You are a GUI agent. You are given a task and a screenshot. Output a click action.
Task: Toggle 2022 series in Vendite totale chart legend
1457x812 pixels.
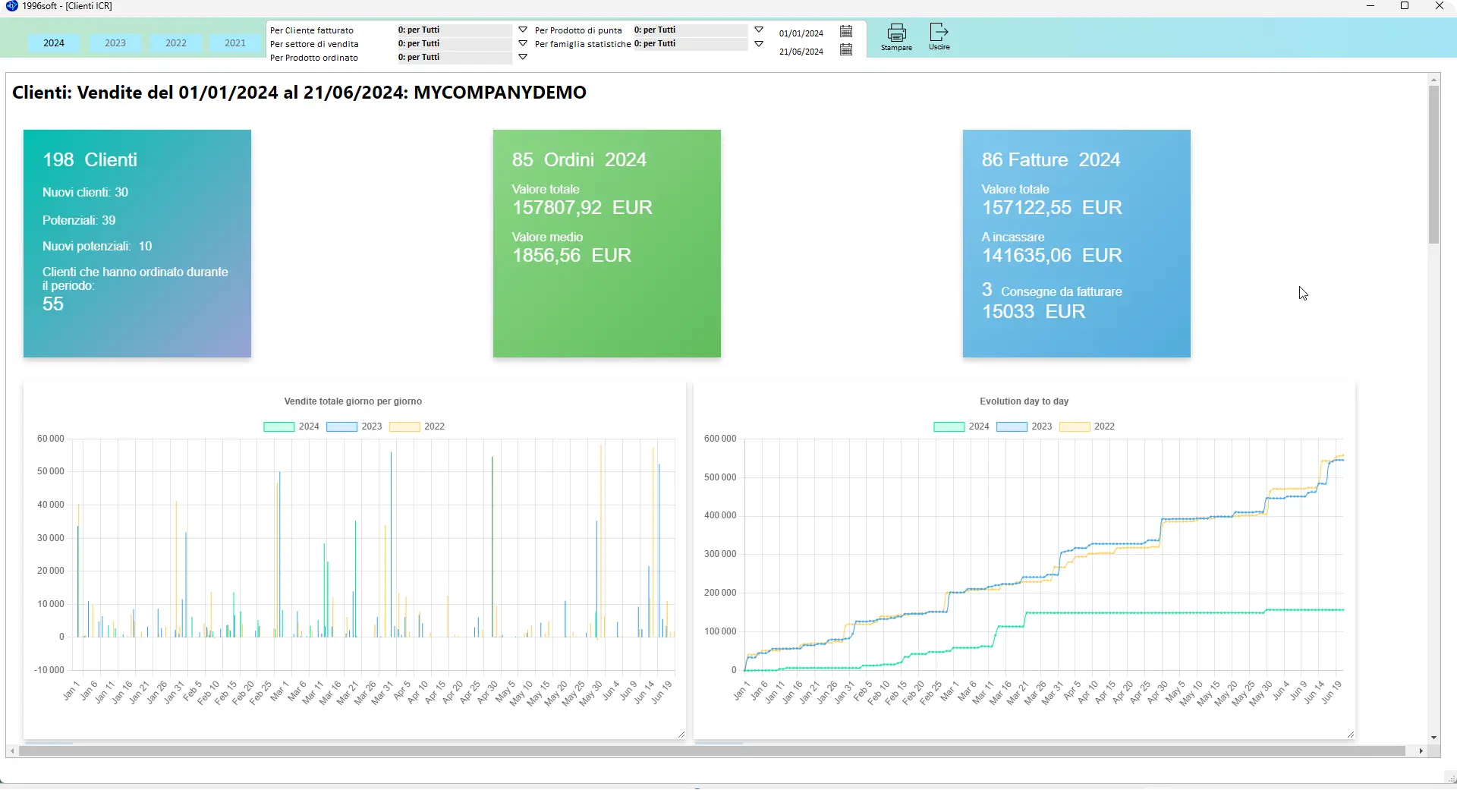click(417, 426)
